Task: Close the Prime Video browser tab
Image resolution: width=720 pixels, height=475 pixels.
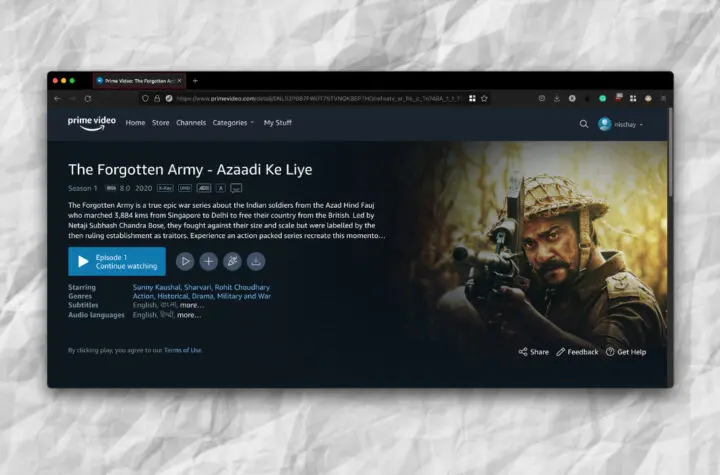Action: pos(180,81)
